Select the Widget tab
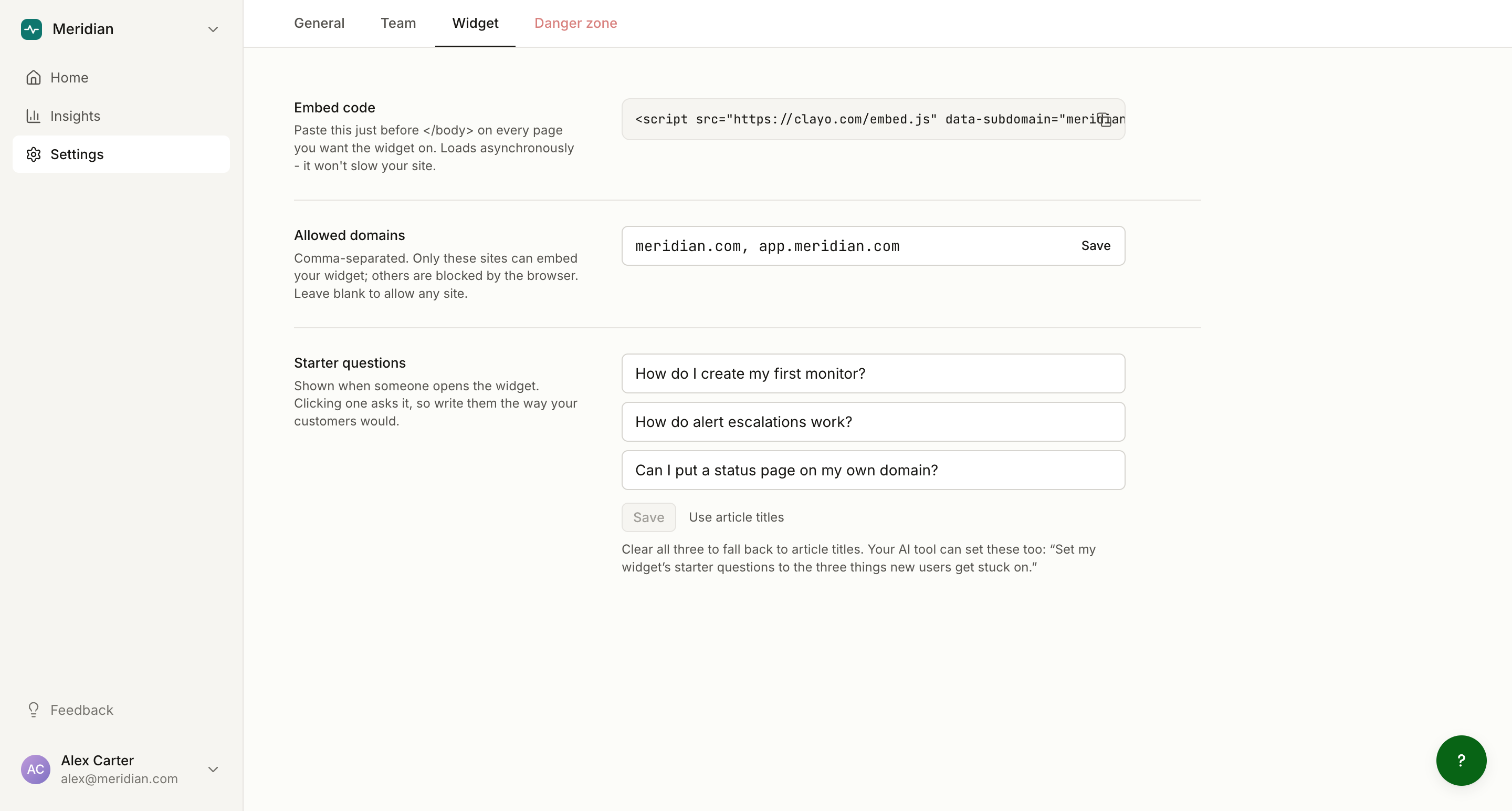This screenshot has height=811, width=1512. (x=475, y=23)
